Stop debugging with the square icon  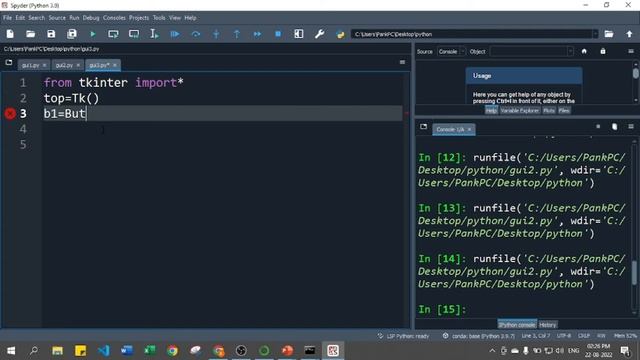point(278,34)
